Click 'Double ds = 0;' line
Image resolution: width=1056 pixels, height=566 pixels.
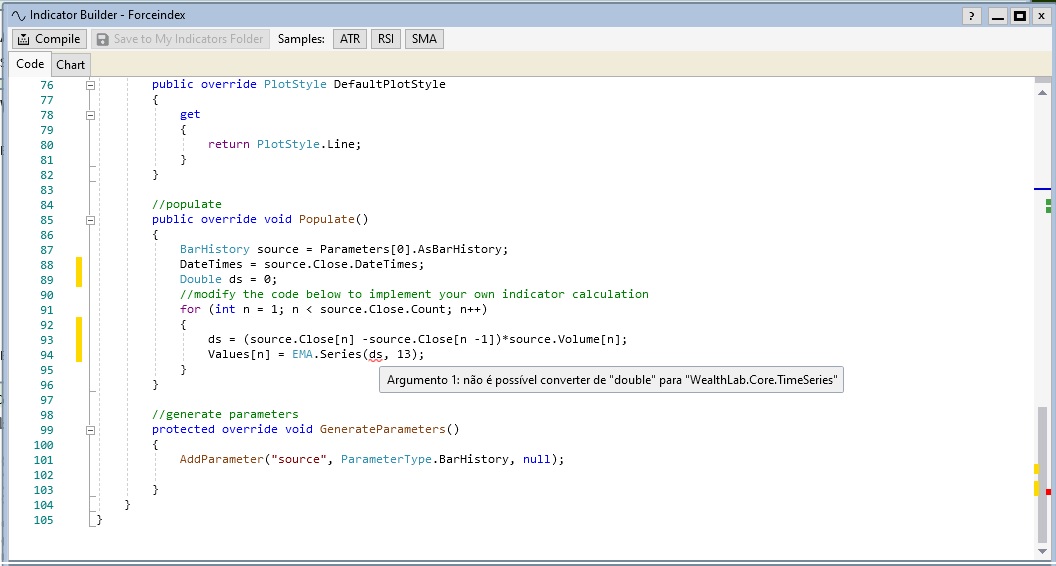[228, 280]
